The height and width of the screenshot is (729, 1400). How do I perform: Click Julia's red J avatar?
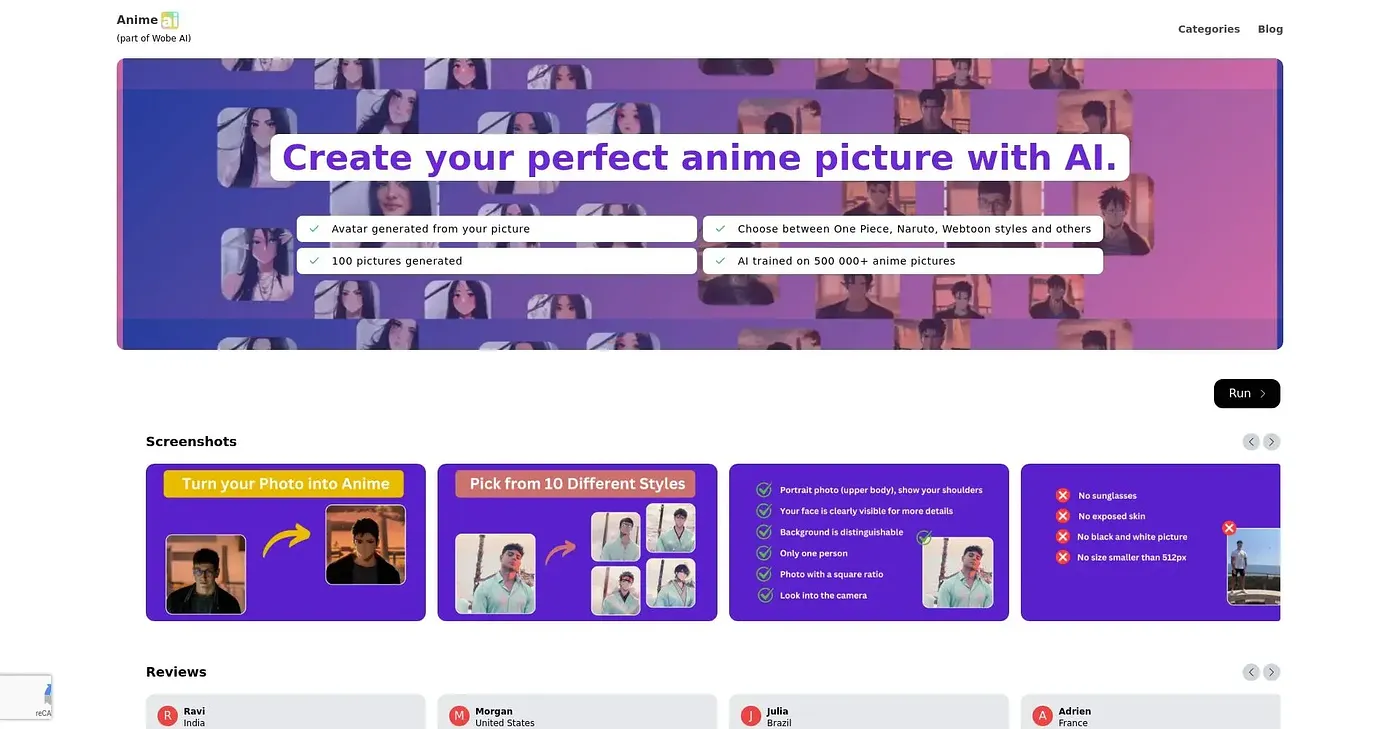point(751,716)
